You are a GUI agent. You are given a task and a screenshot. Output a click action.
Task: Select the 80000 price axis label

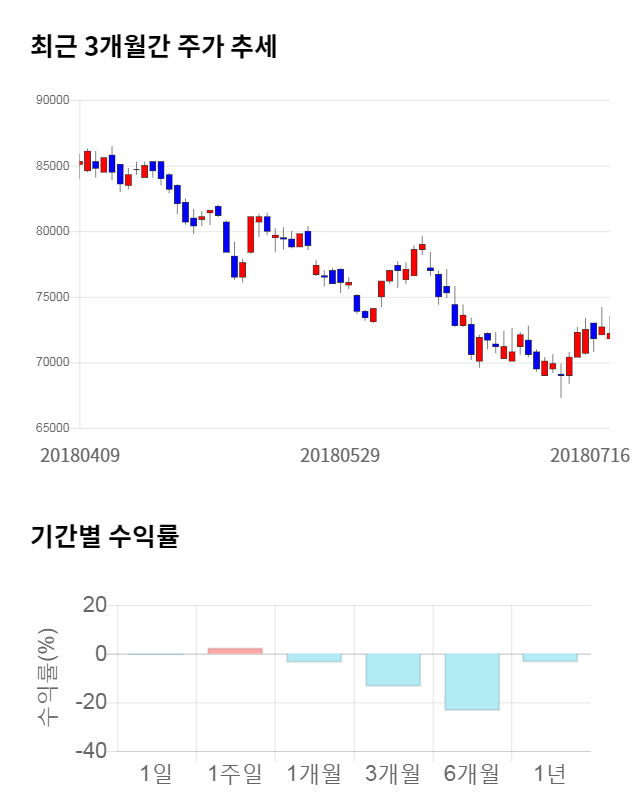click(50, 231)
